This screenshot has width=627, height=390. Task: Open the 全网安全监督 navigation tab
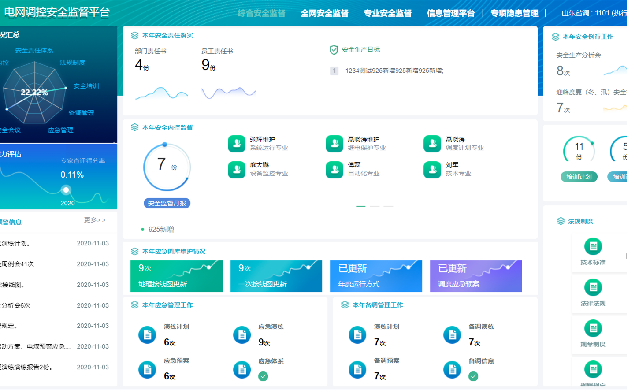324,13
